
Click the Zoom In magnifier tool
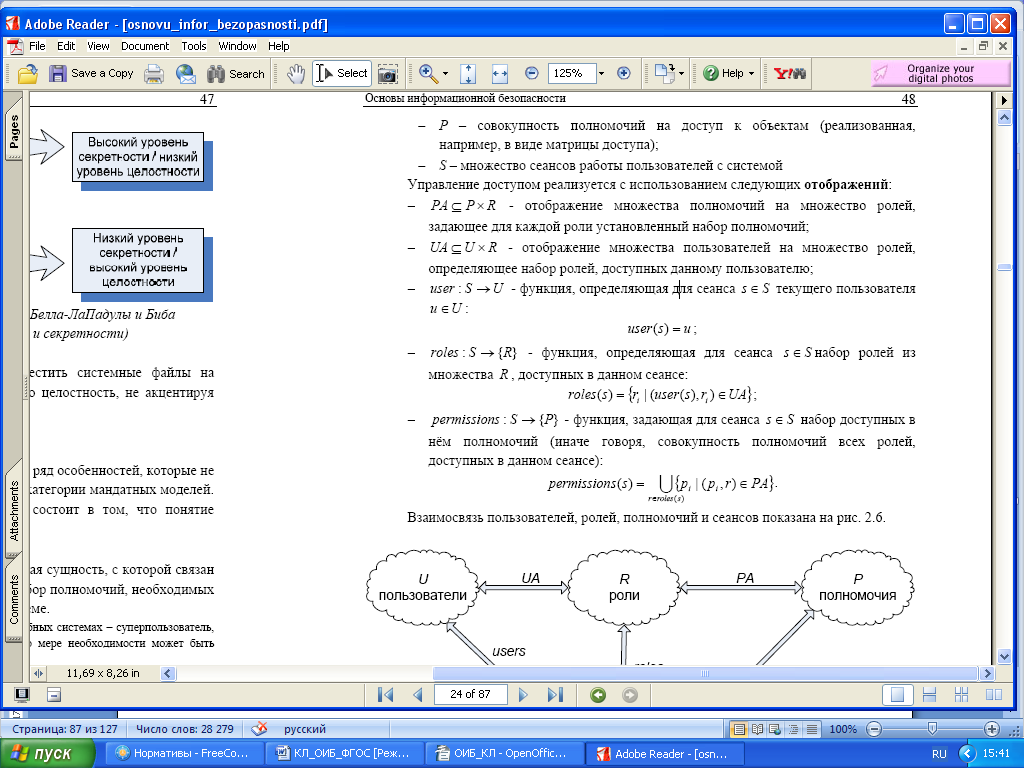[428, 73]
